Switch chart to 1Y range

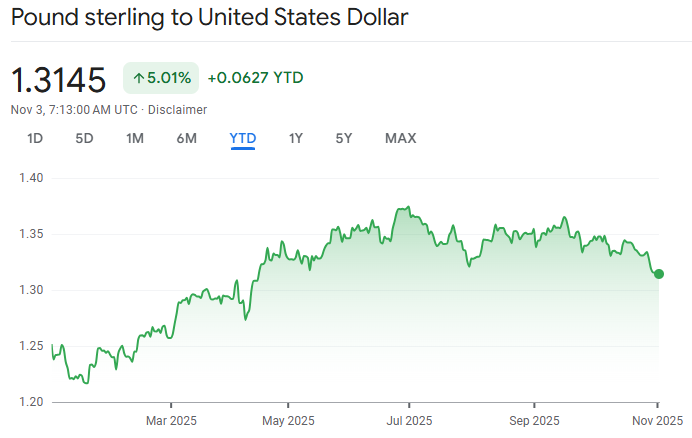295,138
